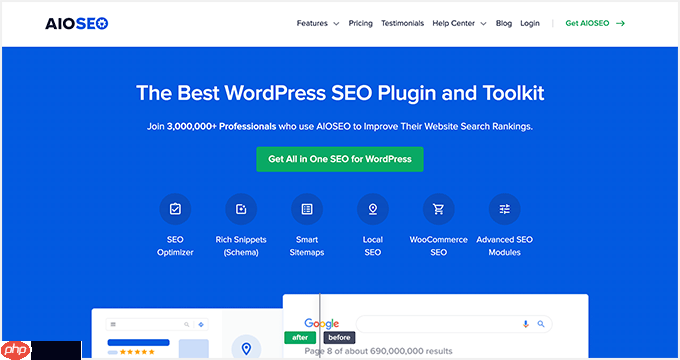
Task: Click the Advanced SEO Modules label
Action: pyautogui.click(x=504, y=246)
